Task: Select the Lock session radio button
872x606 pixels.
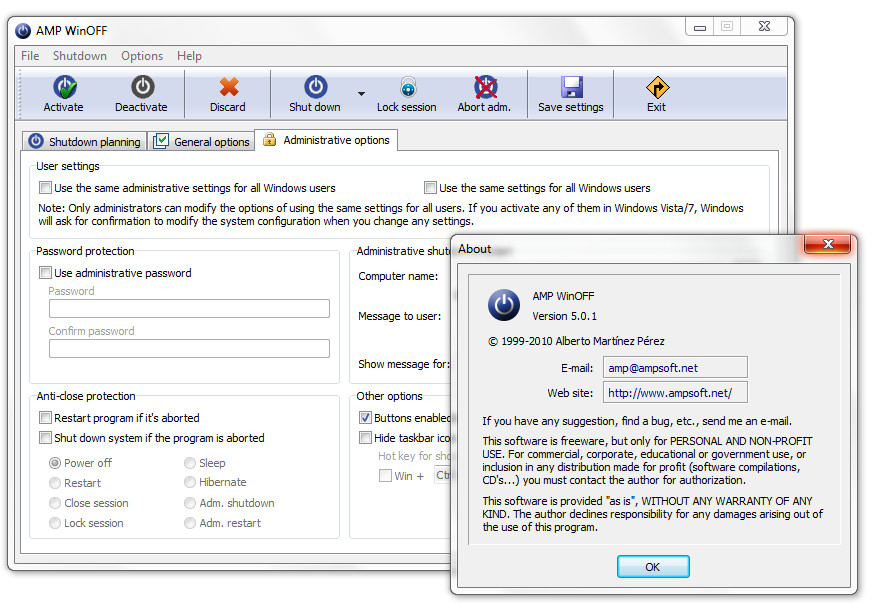Action: pyautogui.click(x=55, y=523)
